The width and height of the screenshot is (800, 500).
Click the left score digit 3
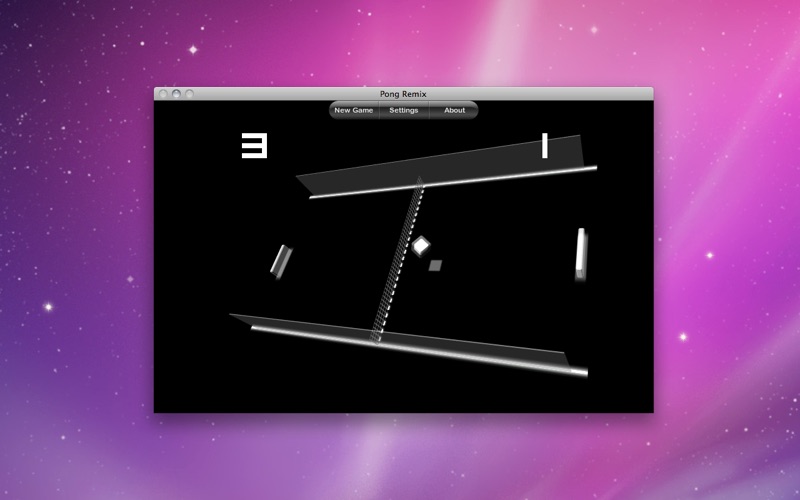point(254,146)
